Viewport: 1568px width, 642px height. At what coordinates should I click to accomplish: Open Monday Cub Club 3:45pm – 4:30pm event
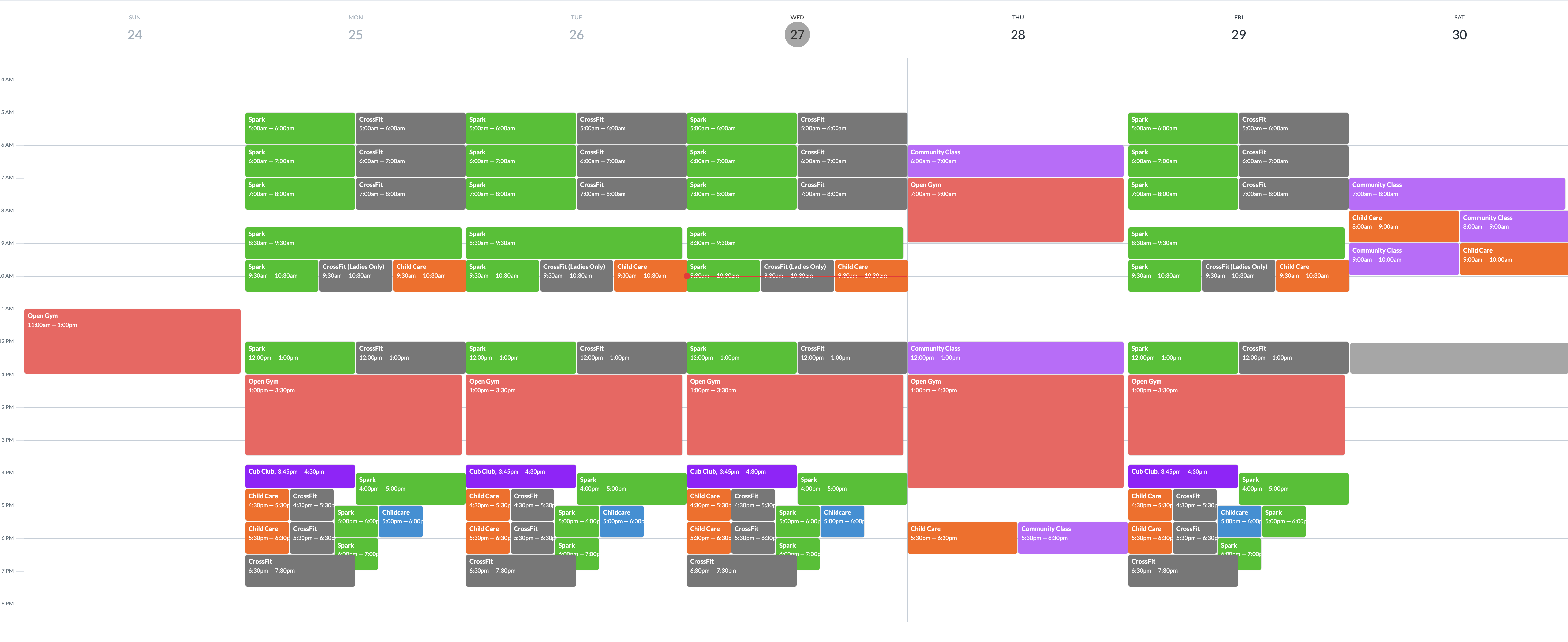point(300,477)
